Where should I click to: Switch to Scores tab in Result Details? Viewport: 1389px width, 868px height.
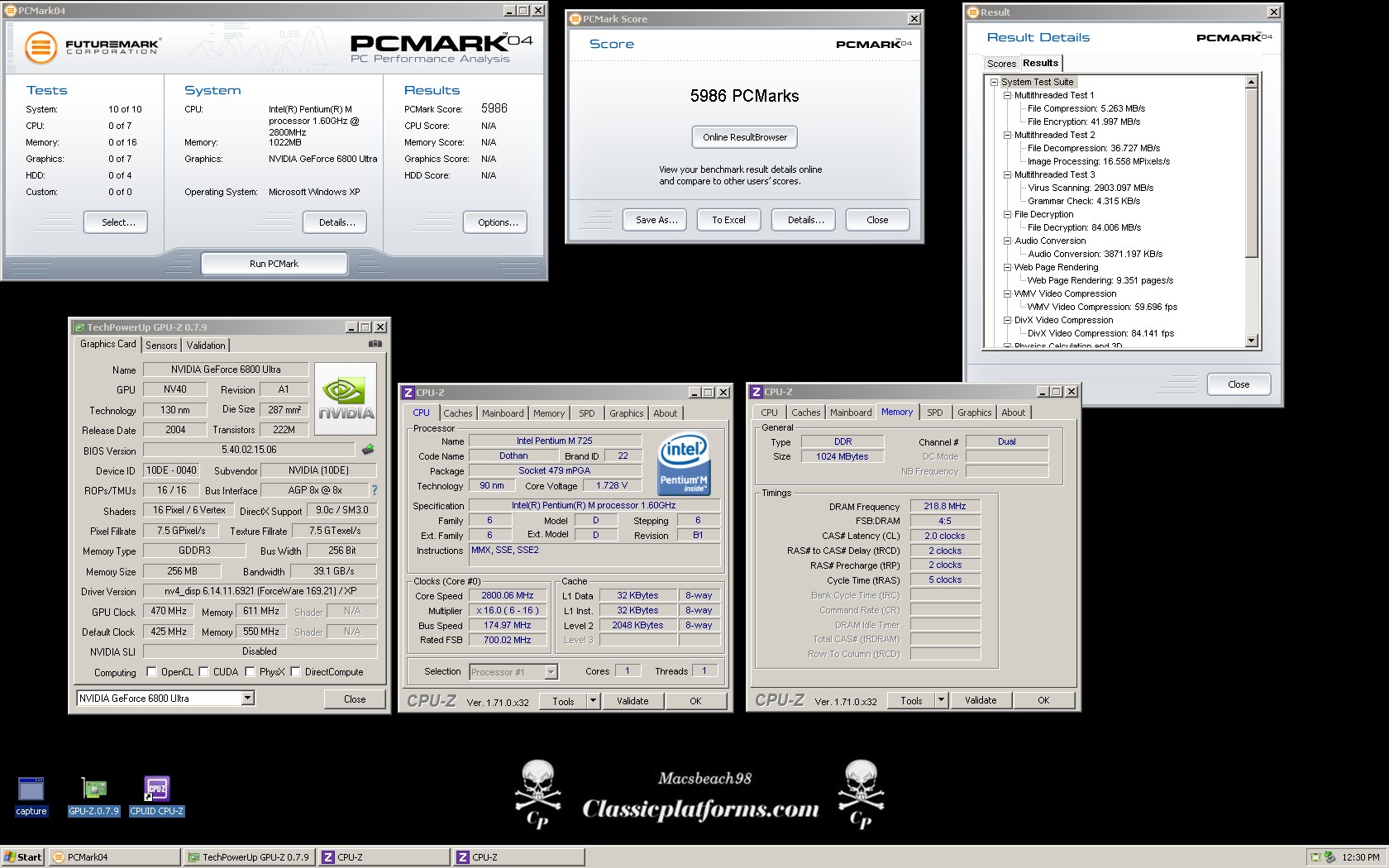1001,64
